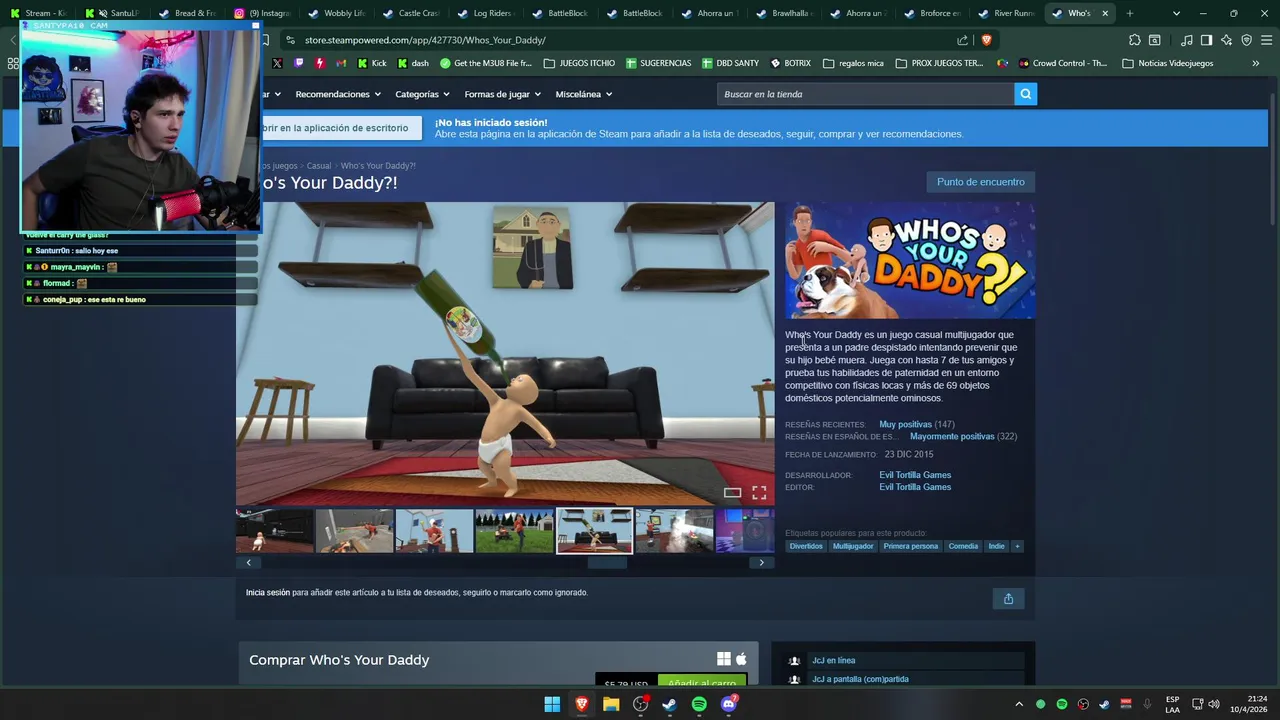Open the Miscelánea dropdown menu
This screenshot has height=720, width=1280.
[x=583, y=94]
